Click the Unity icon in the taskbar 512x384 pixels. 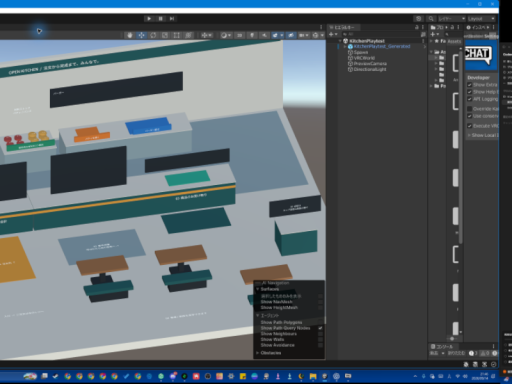tap(324, 376)
